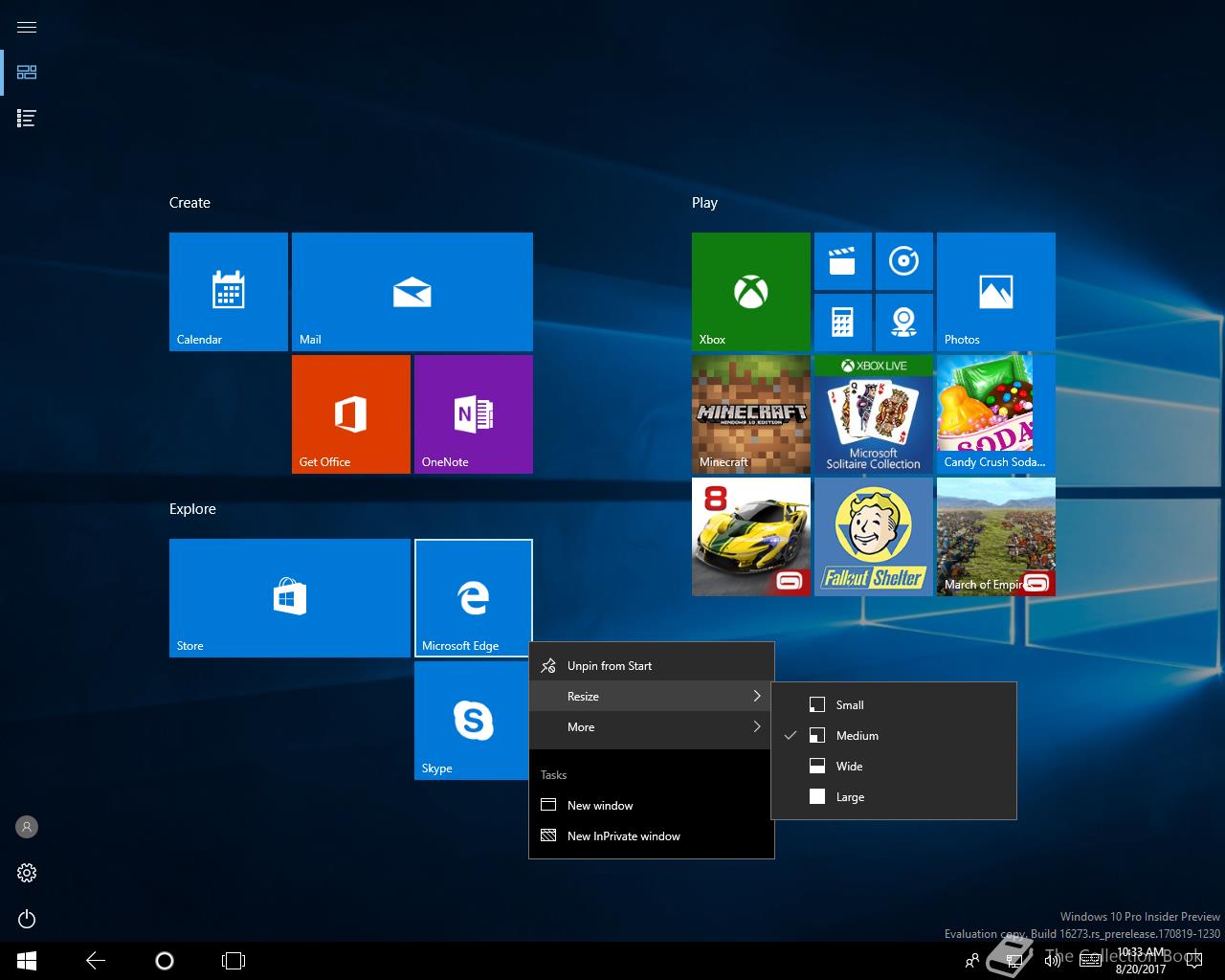
Task: Expand the Resize submenu
Action: pyautogui.click(x=651, y=696)
